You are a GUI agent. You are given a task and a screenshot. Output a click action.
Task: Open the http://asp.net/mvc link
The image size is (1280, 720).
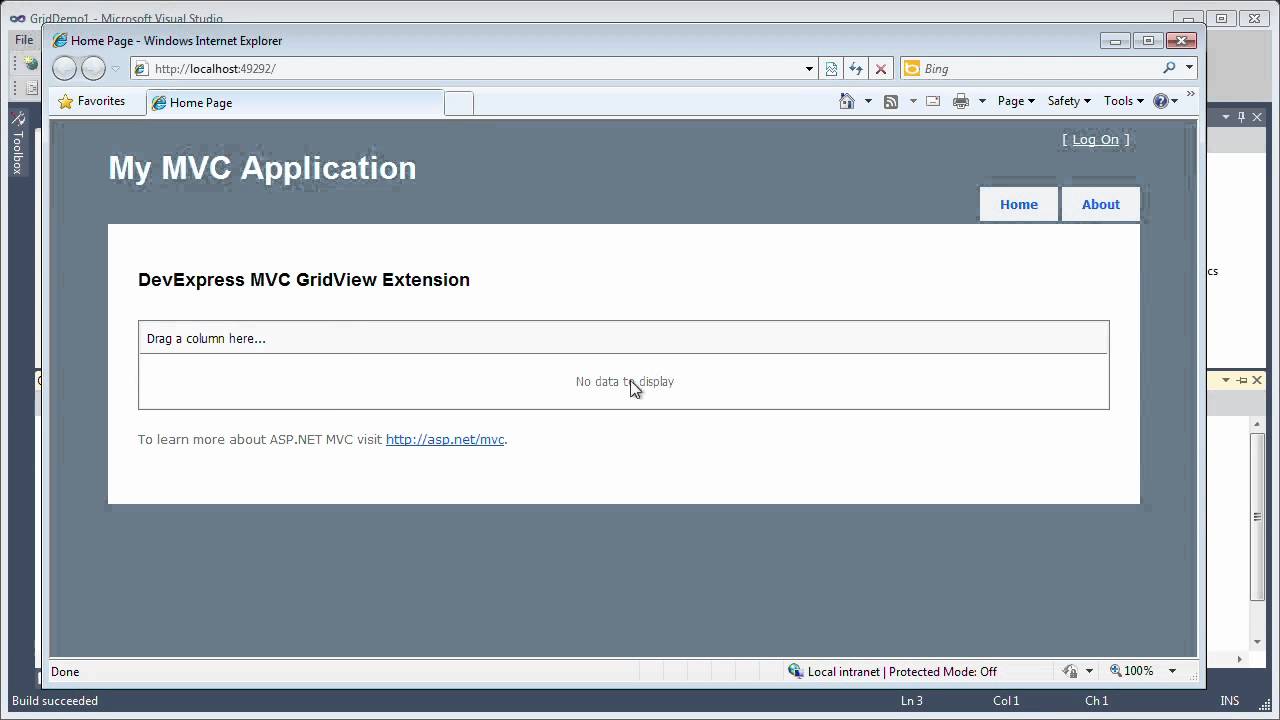tap(445, 439)
